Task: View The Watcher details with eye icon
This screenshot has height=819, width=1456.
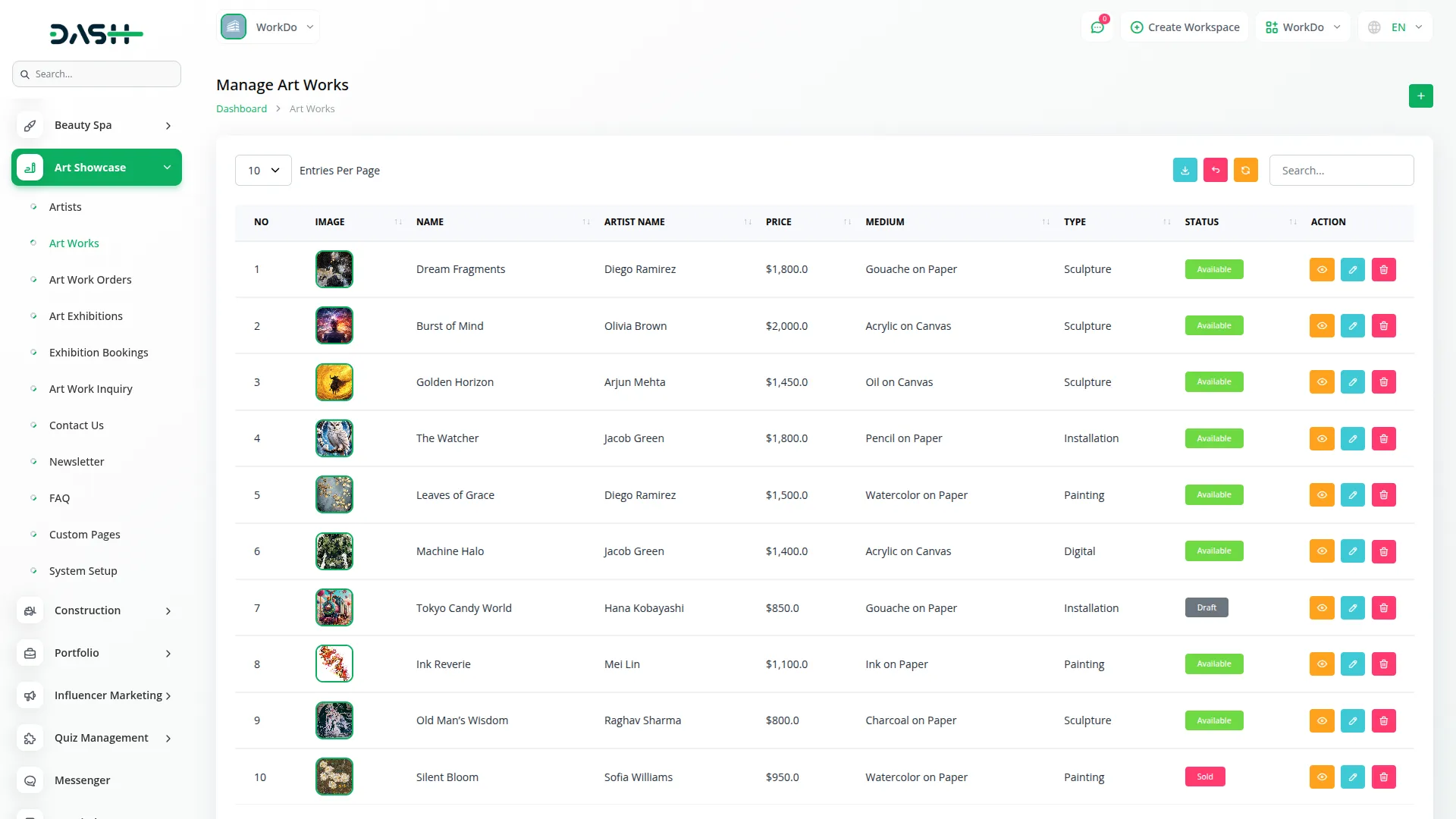Action: click(x=1321, y=439)
